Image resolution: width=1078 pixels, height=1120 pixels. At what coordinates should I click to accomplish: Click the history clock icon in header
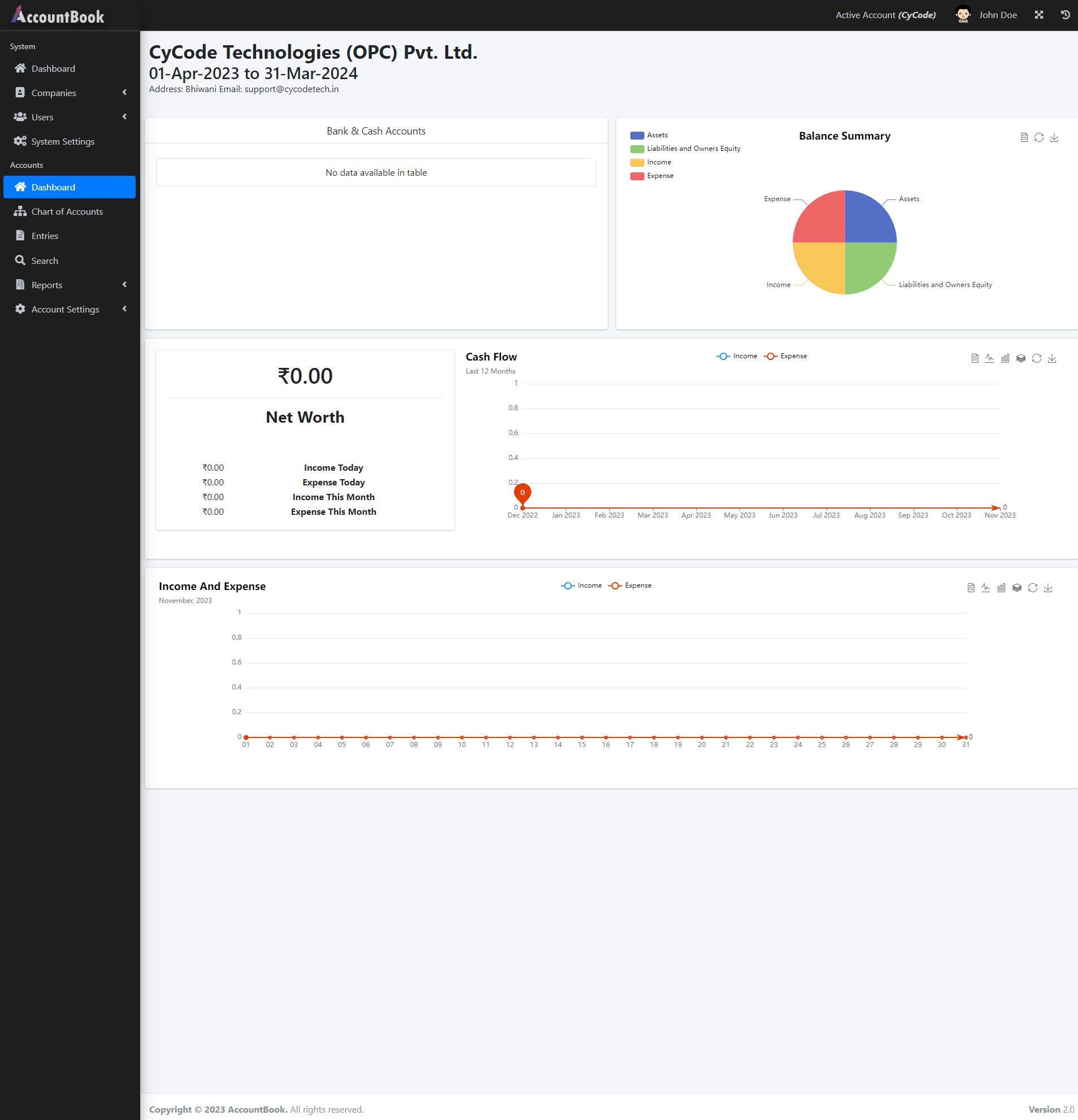click(1065, 15)
